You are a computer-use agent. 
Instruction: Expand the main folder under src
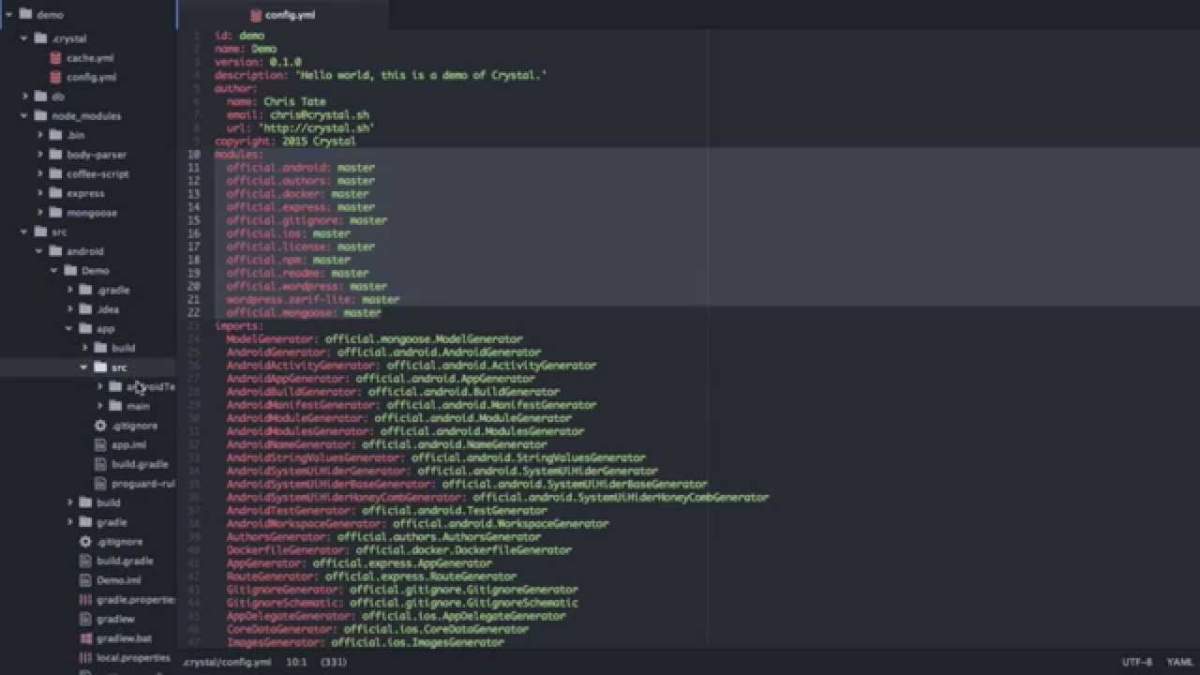pyautogui.click(x=100, y=406)
